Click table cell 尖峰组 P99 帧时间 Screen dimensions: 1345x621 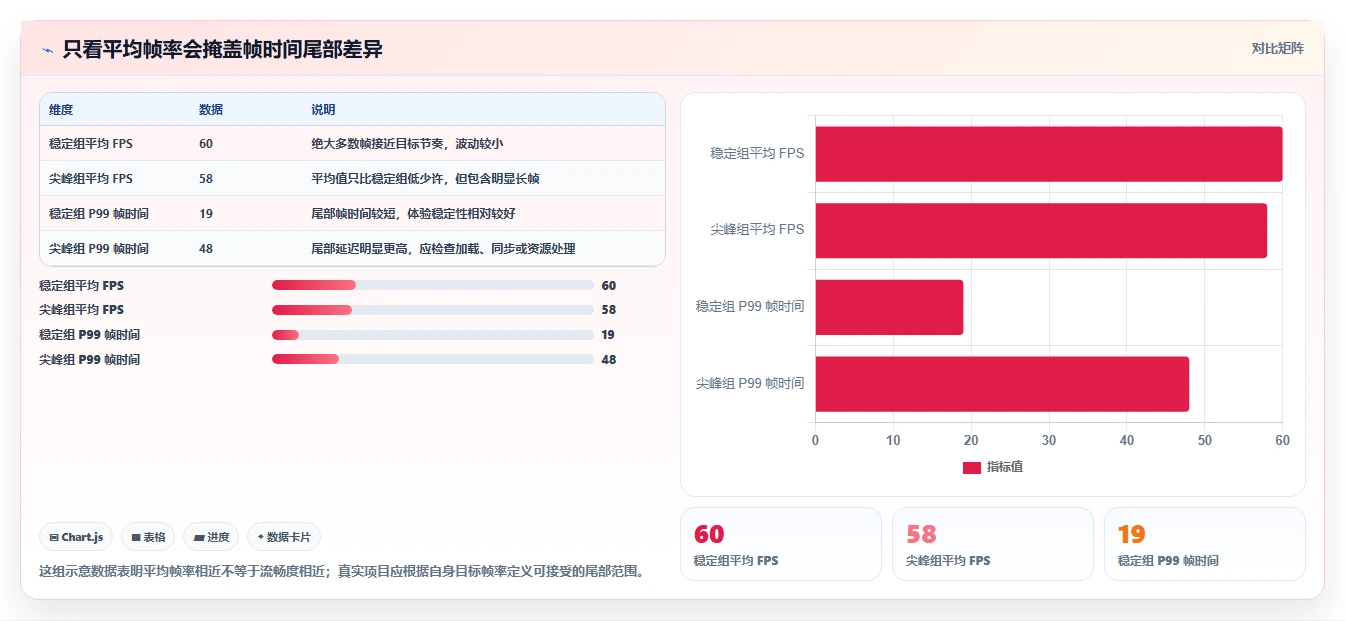point(99,249)
